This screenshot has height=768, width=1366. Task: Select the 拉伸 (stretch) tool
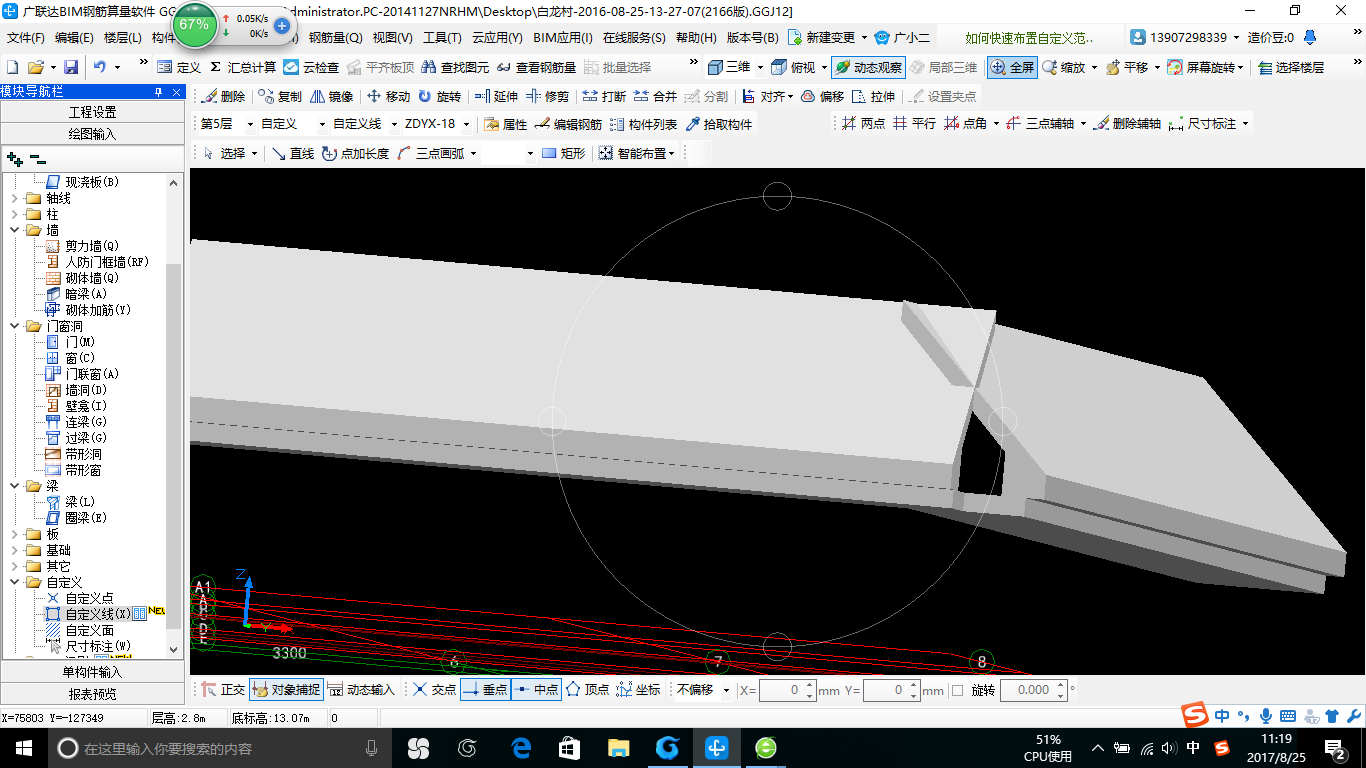click(873, 97)
